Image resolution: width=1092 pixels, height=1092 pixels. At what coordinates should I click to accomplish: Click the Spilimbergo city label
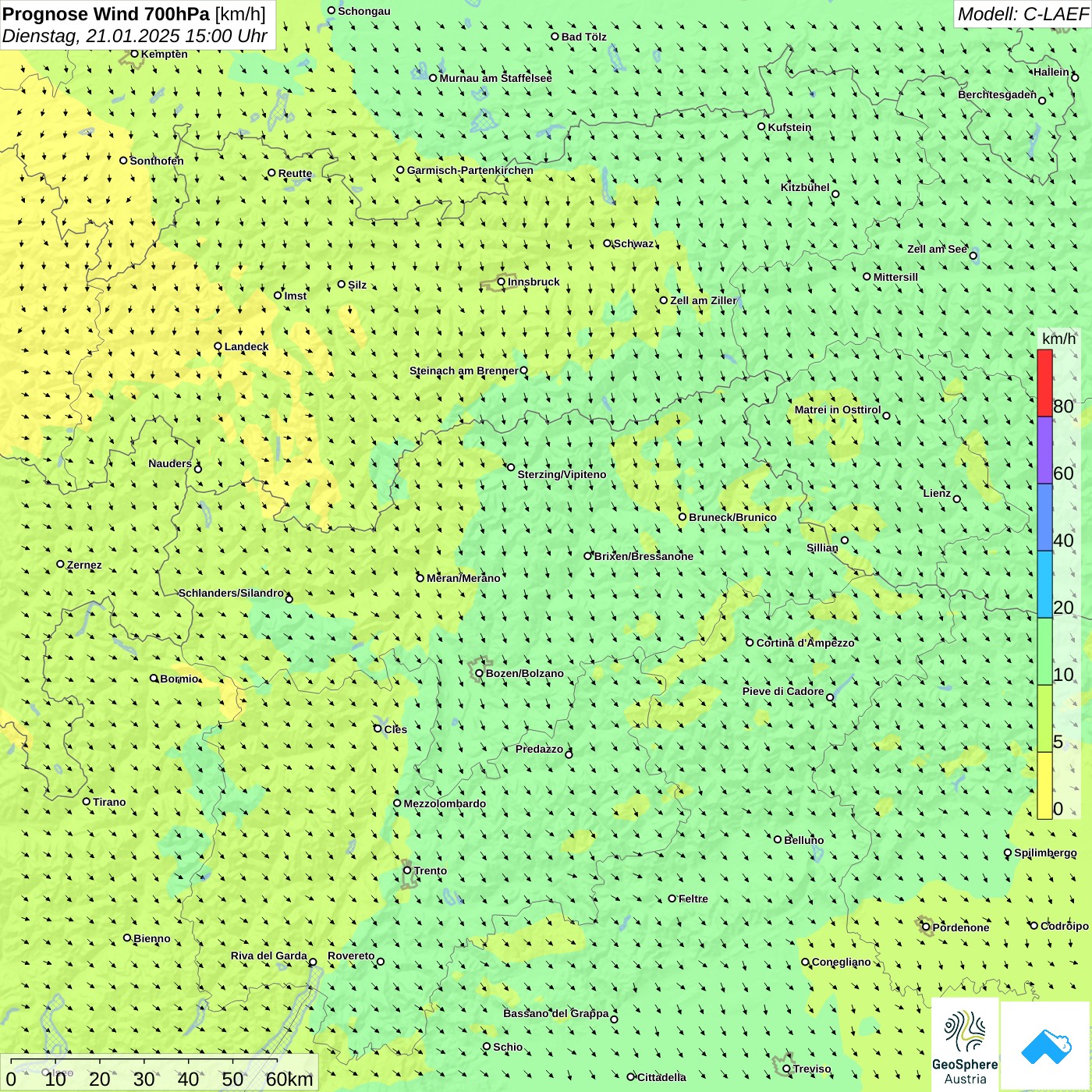pos(1045,853)
